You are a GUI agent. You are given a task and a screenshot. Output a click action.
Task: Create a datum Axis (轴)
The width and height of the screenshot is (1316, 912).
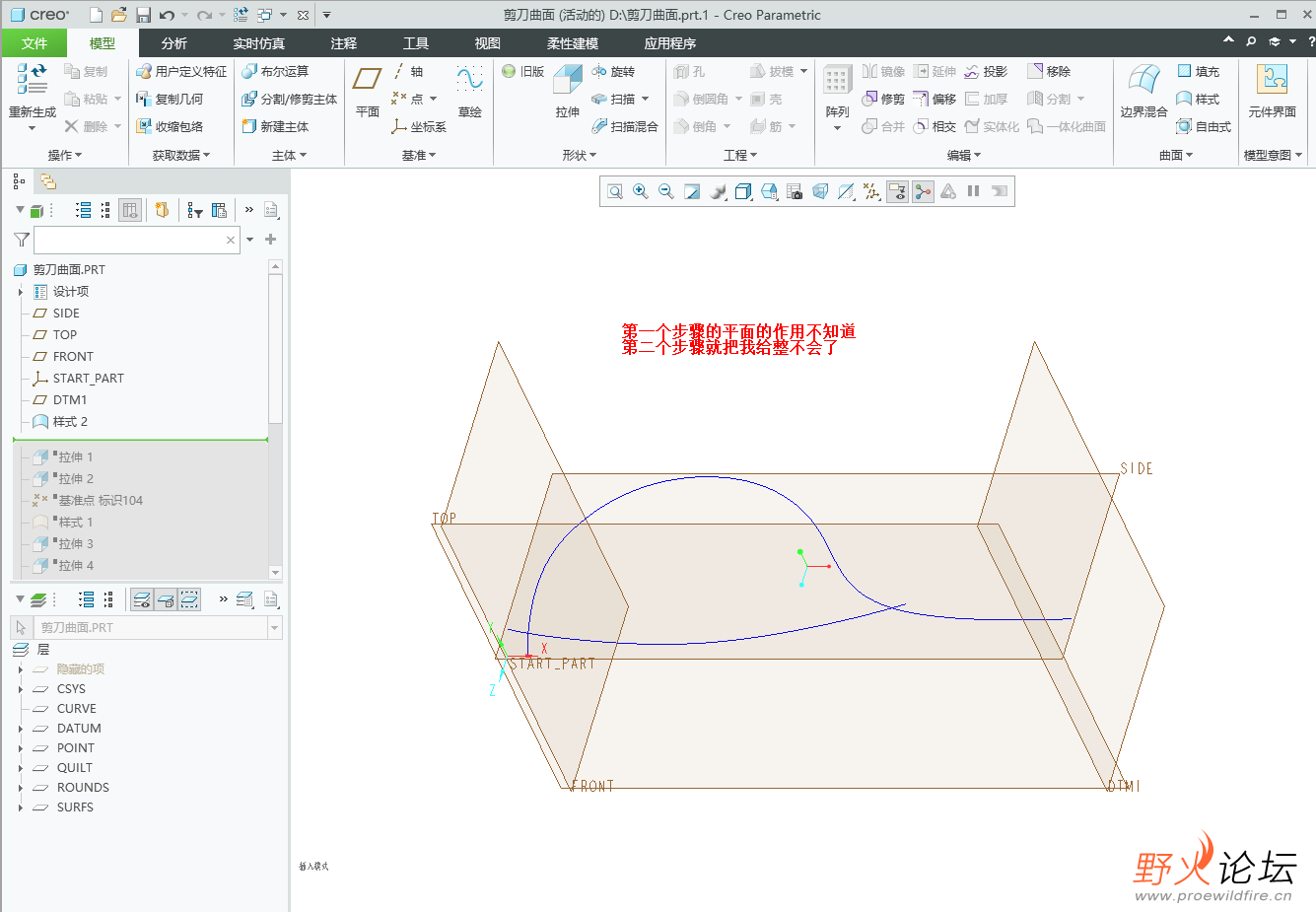(407, 71)
